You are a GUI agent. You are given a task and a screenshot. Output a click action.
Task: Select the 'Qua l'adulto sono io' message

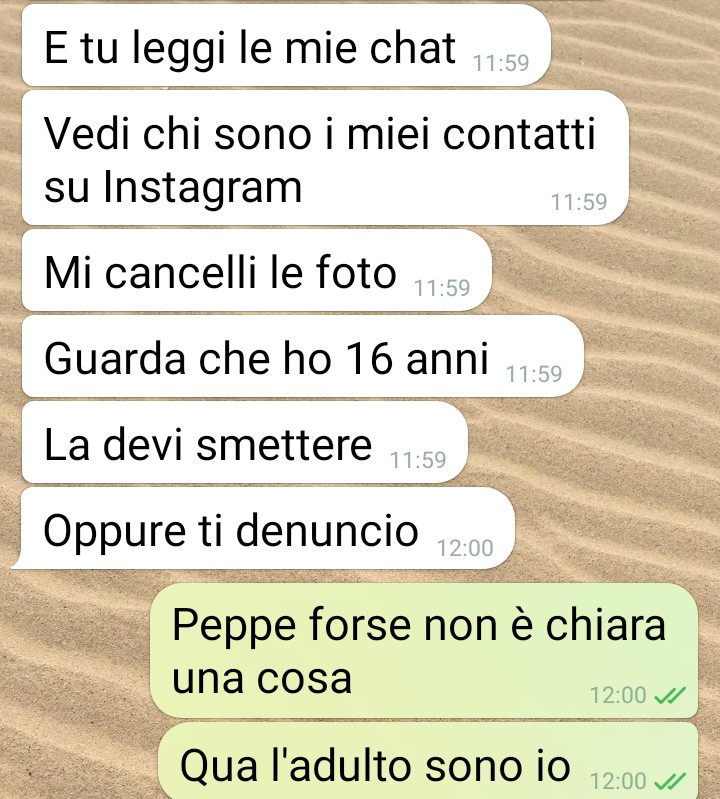(428, 761)
